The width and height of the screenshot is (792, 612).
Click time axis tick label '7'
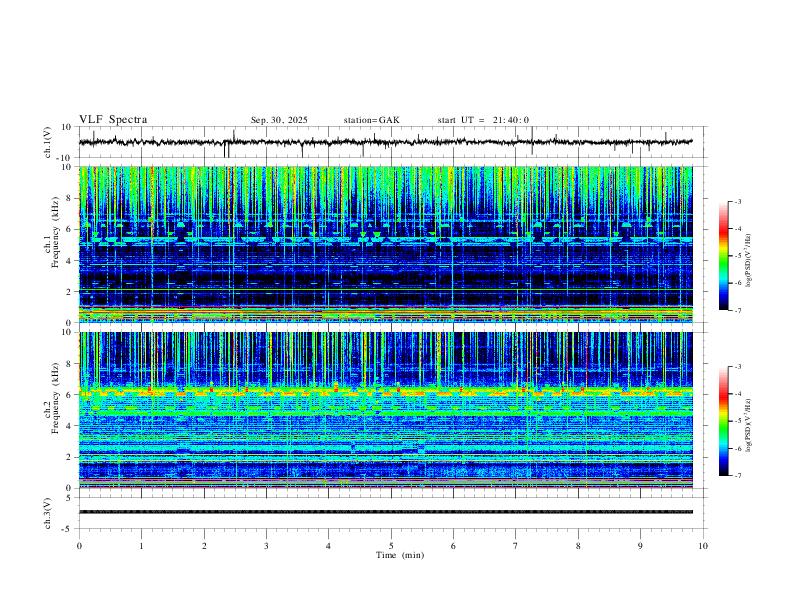pyautogui.click(x=516, y=546)
